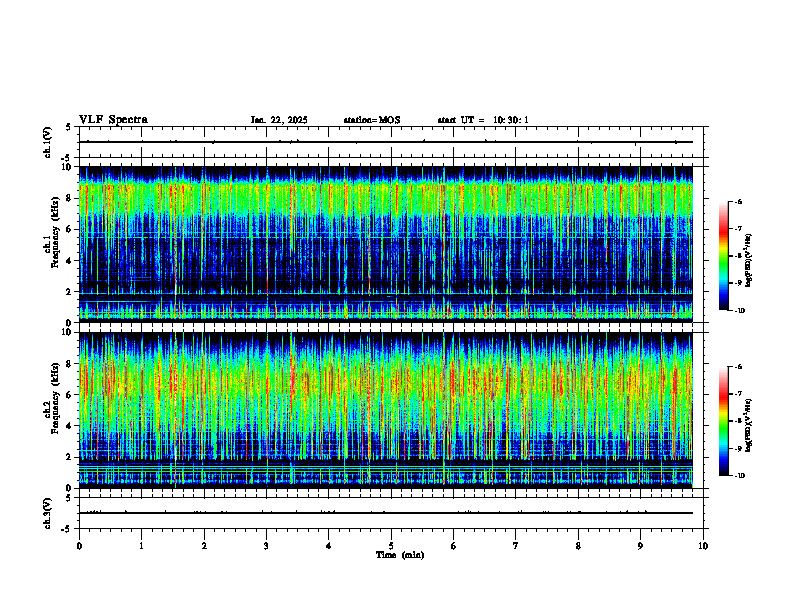This screenshot has height=612, width=792.
Task: Click the "-10" label on ch.2 colorbar
Action: click(x=739, y=476)
